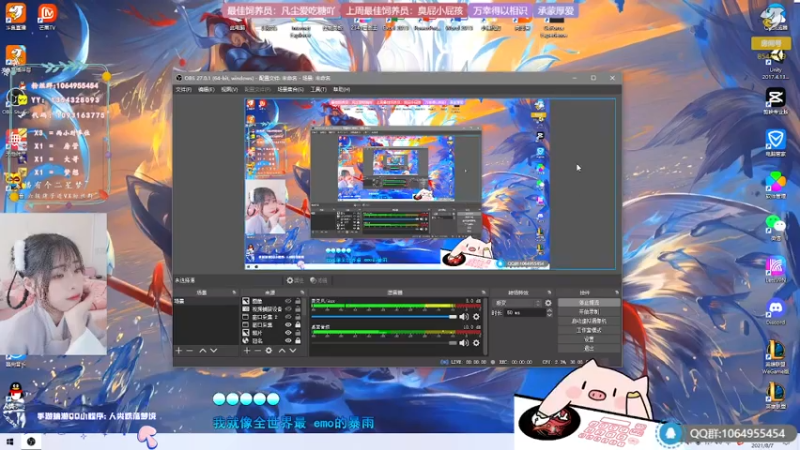The width and height of the screenshot is (800, 450).
Task: Pop out the Controls dock panel
Action: pyautogui.click(x=617, y=293)
